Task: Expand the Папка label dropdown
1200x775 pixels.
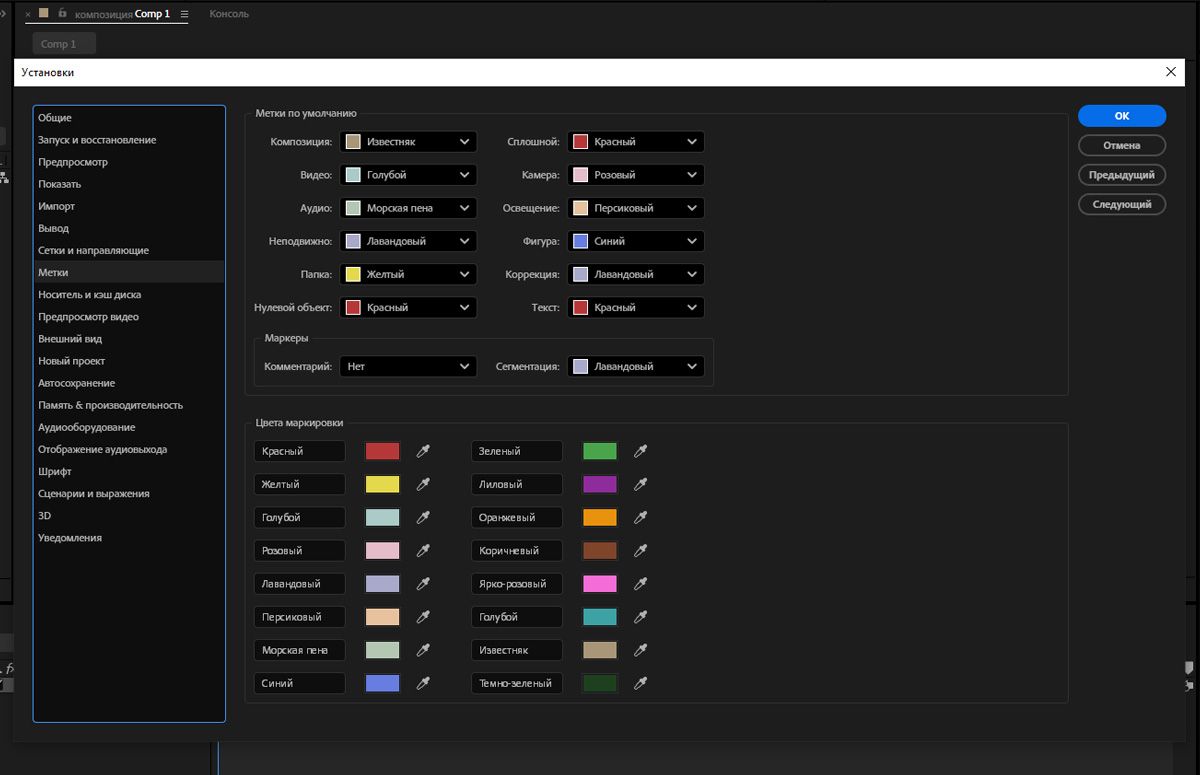Action: [408, 274]
